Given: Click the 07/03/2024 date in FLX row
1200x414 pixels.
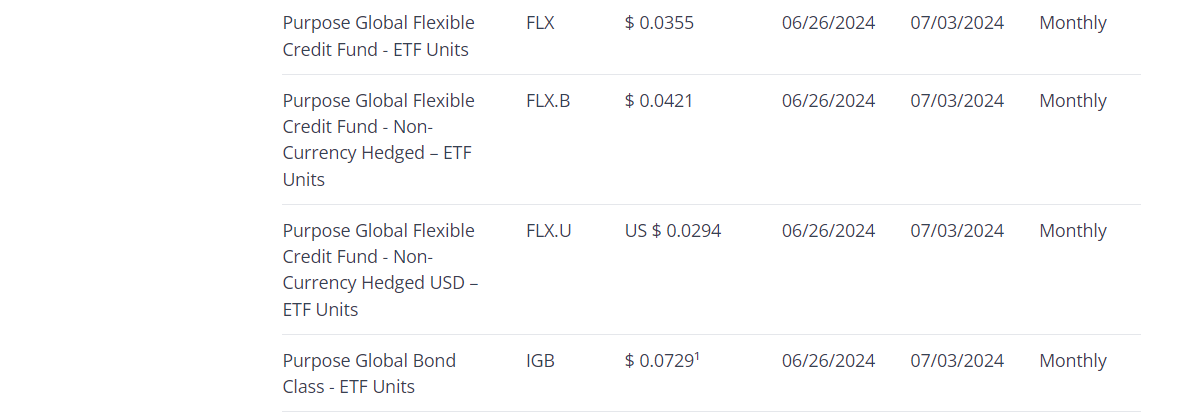Looking at the screenshot, I should [957, 23].
